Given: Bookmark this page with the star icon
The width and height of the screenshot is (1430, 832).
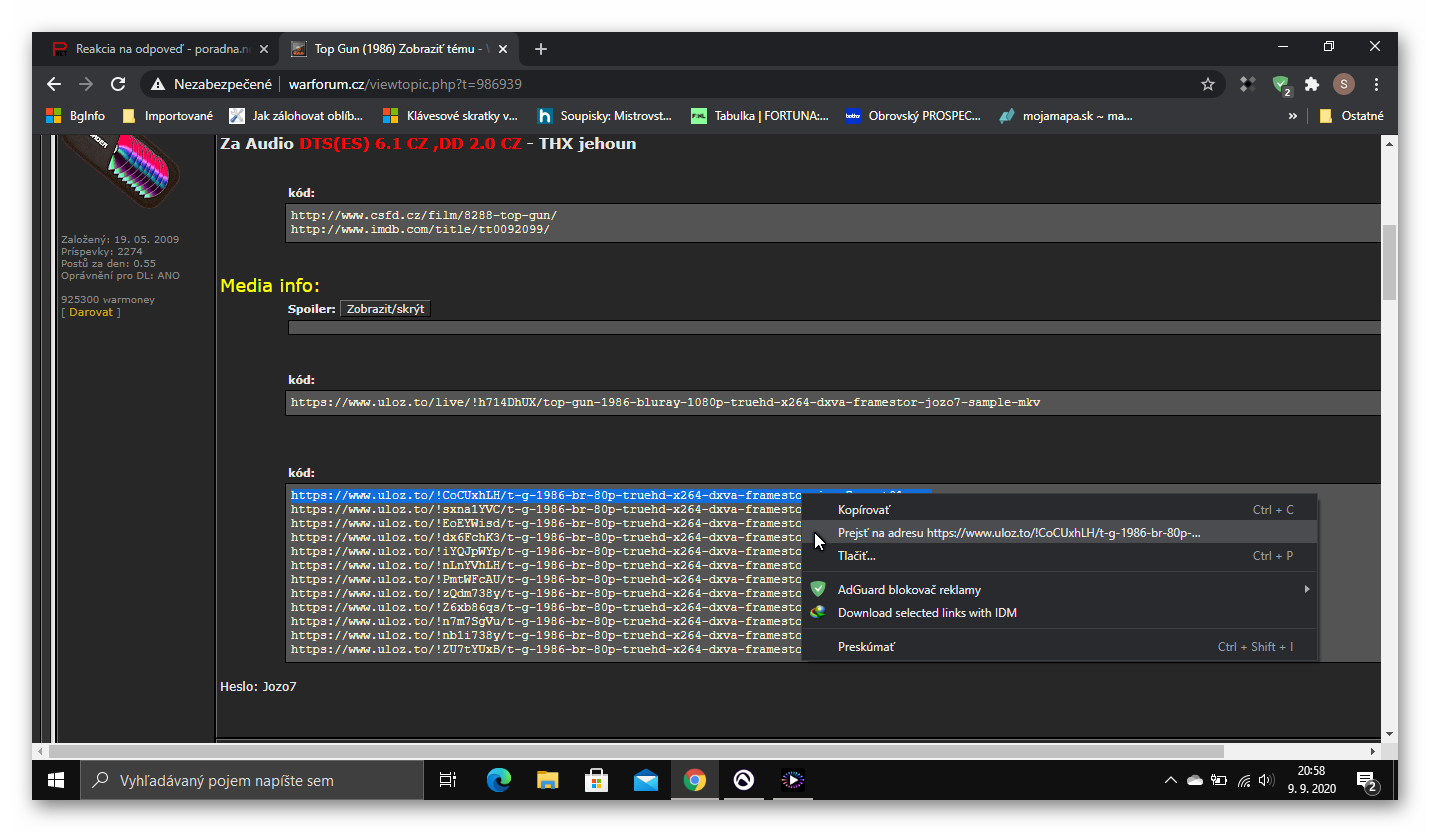Looking at the screenshot, I should (1207, 84).
